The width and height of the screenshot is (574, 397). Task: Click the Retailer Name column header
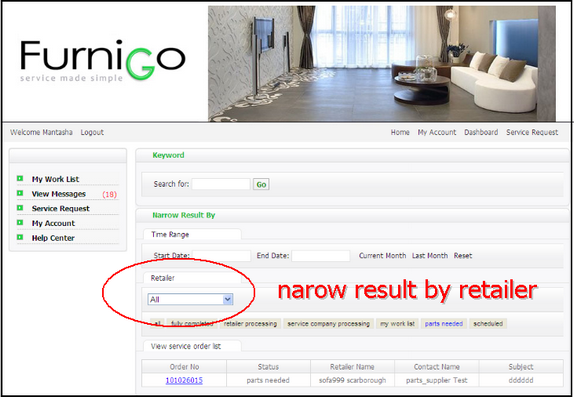tap(352, 367)
